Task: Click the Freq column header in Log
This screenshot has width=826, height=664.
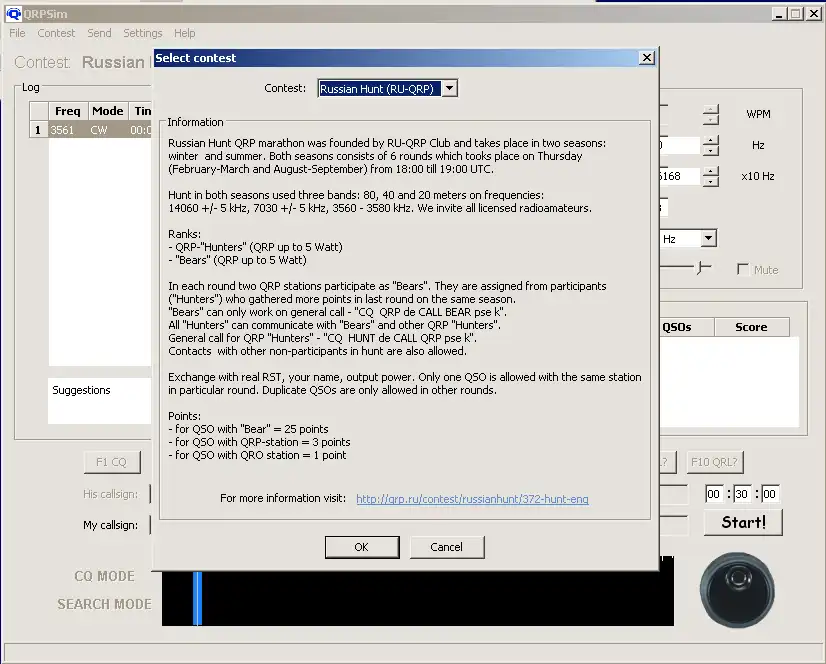Action: point(68,111)
